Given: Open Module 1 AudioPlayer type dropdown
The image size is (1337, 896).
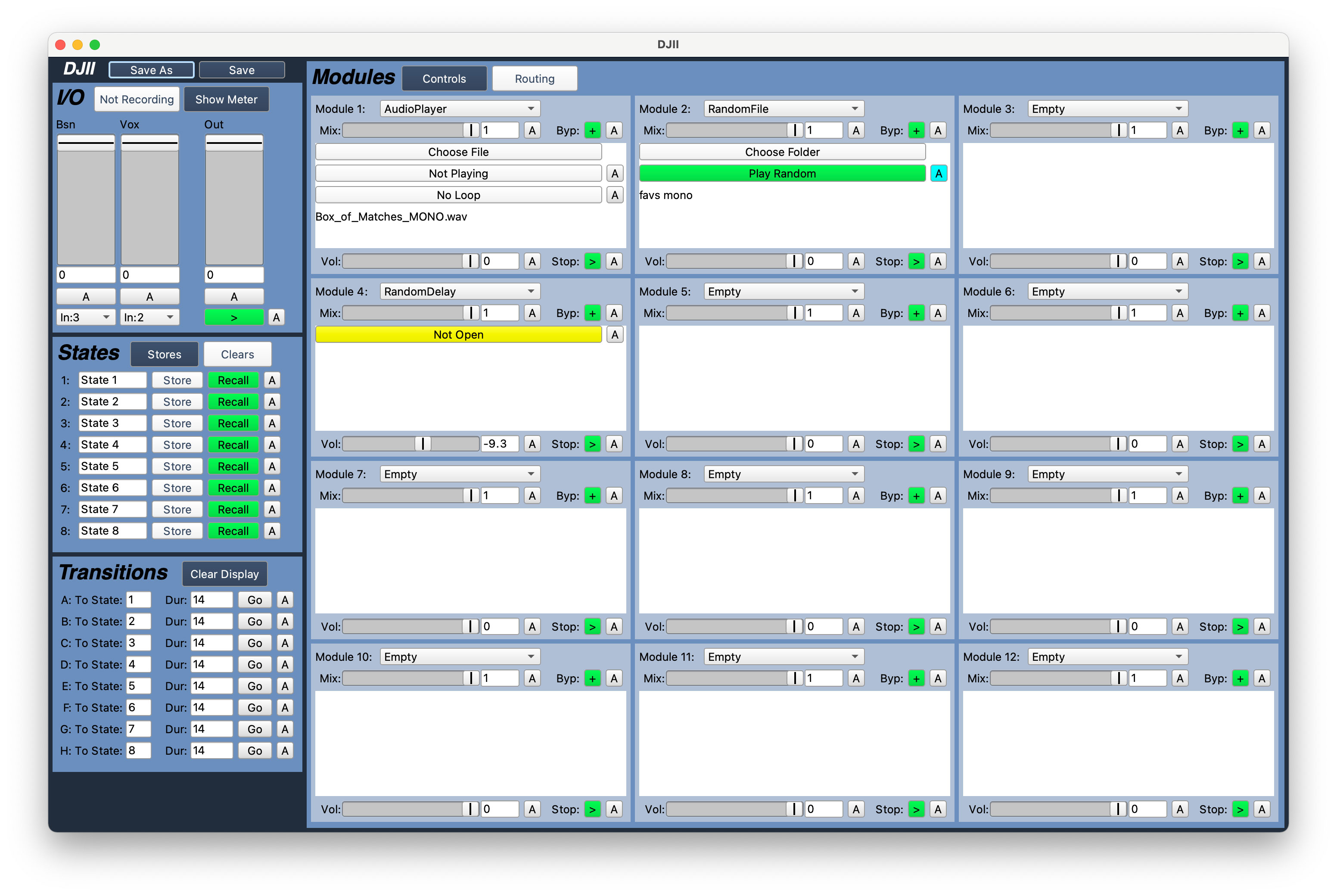Looking at the screenshot, I should (x=460, y=109).
